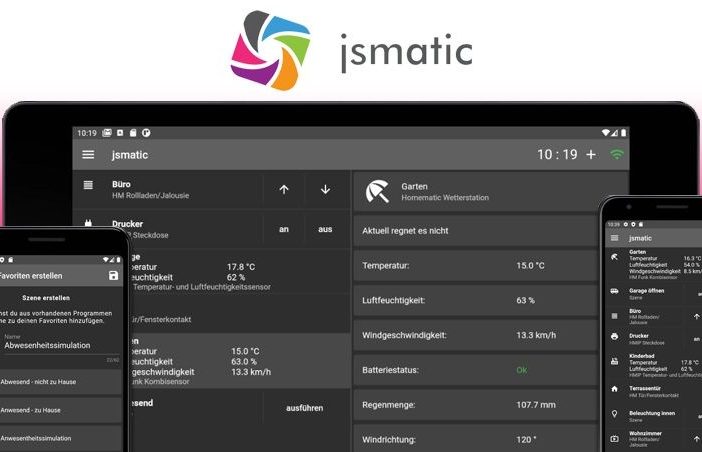This screenshot has height=452, width=702.
Task: Tap the Beleuchtung innen bulb icon
Action: click(614, 414)
